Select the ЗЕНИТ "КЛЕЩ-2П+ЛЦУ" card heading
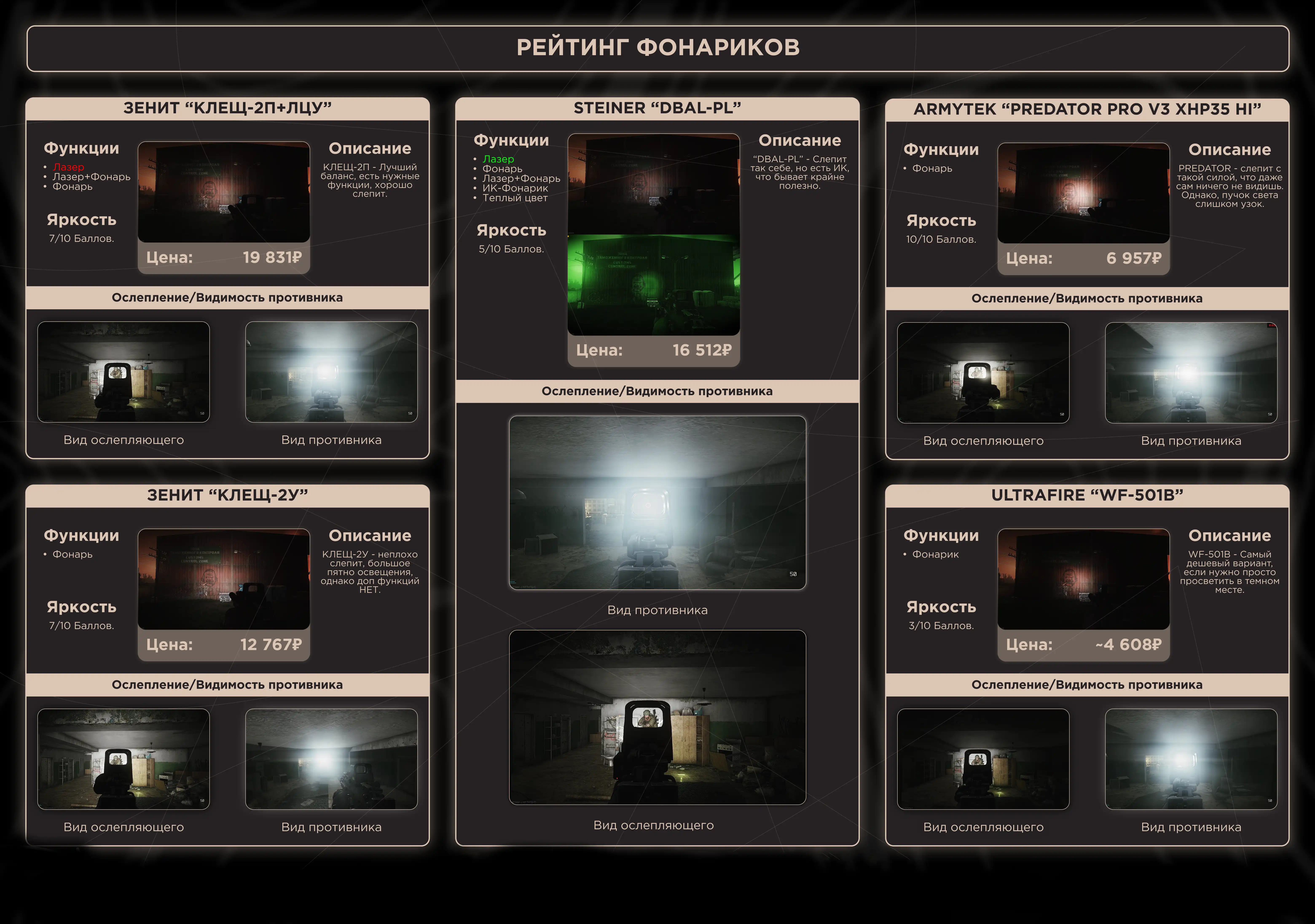Screen dimensions: 1315x924 [227, 108]
